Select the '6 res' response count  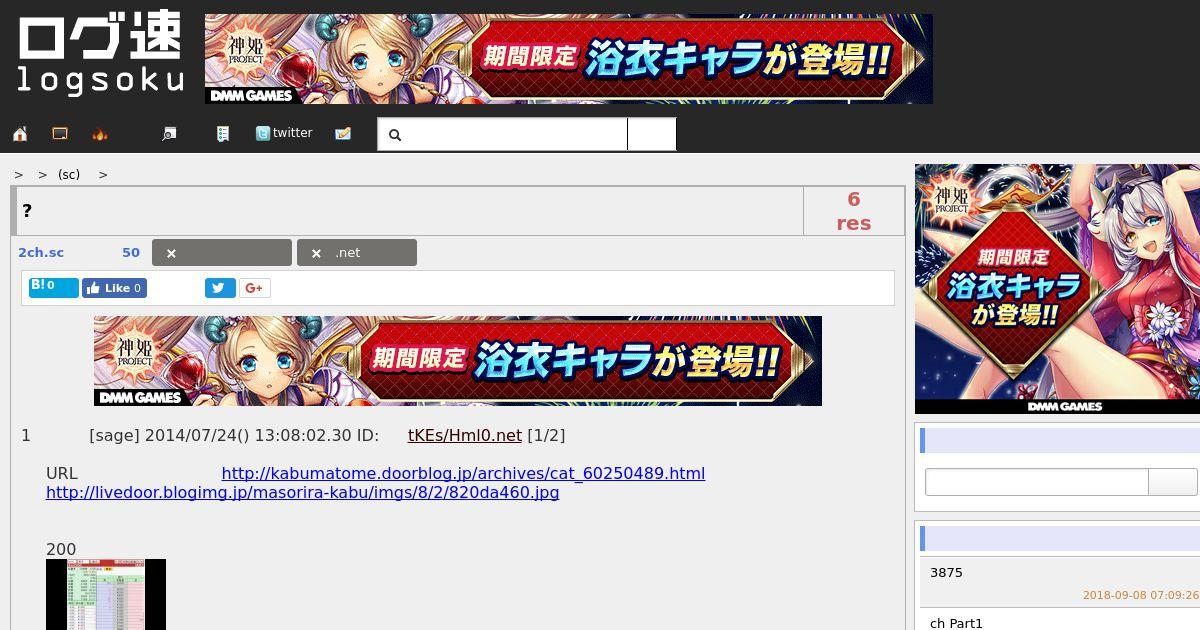[x=854, y=211]
